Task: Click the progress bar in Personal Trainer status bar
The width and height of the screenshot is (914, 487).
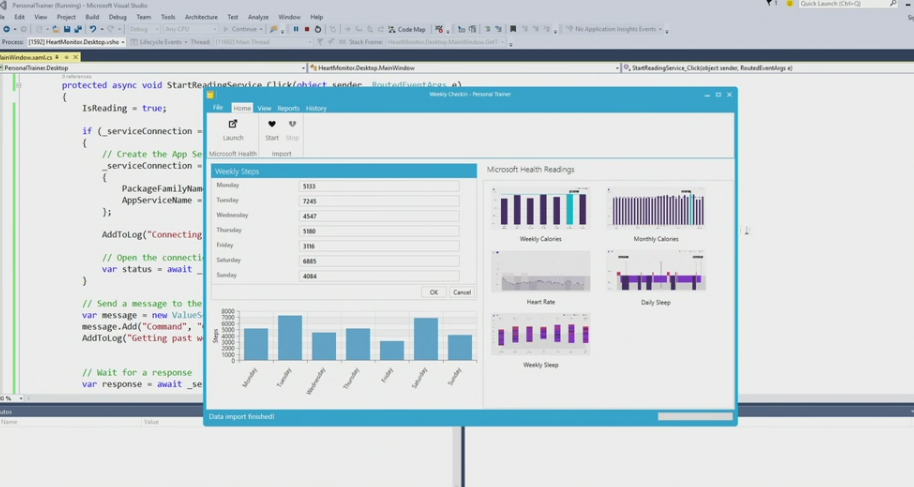Action: tap(695, 416)
